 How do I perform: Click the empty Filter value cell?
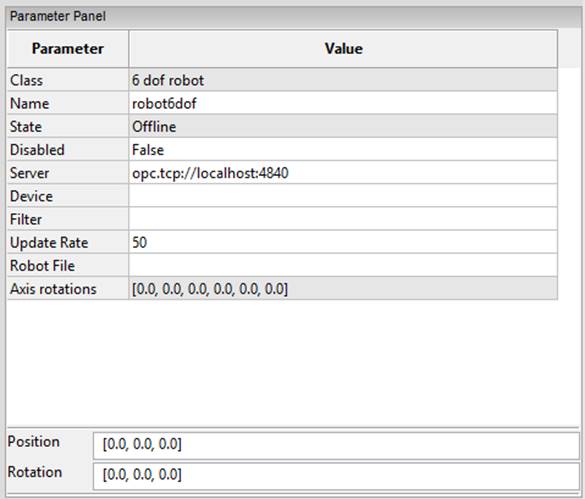click(x=343, y=219)
